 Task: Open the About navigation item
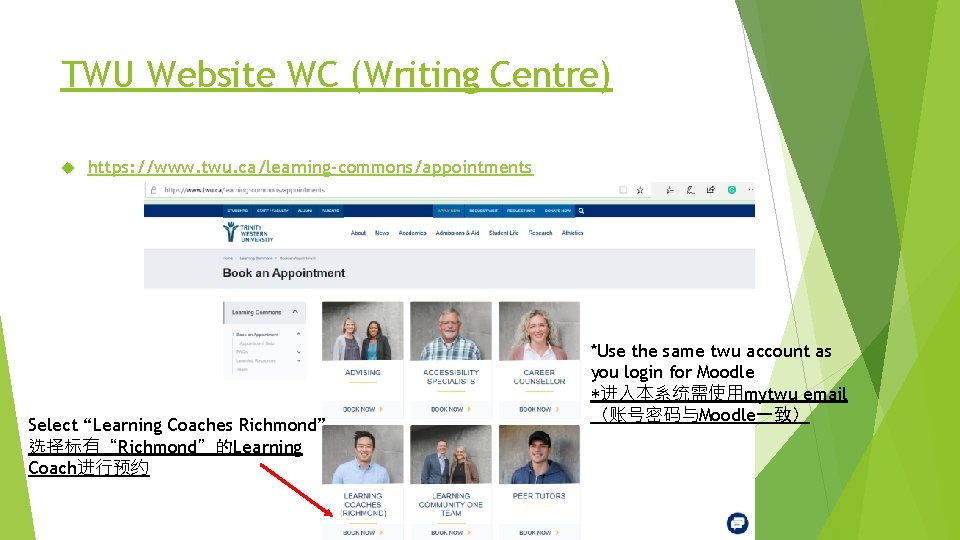click(358, 233)
